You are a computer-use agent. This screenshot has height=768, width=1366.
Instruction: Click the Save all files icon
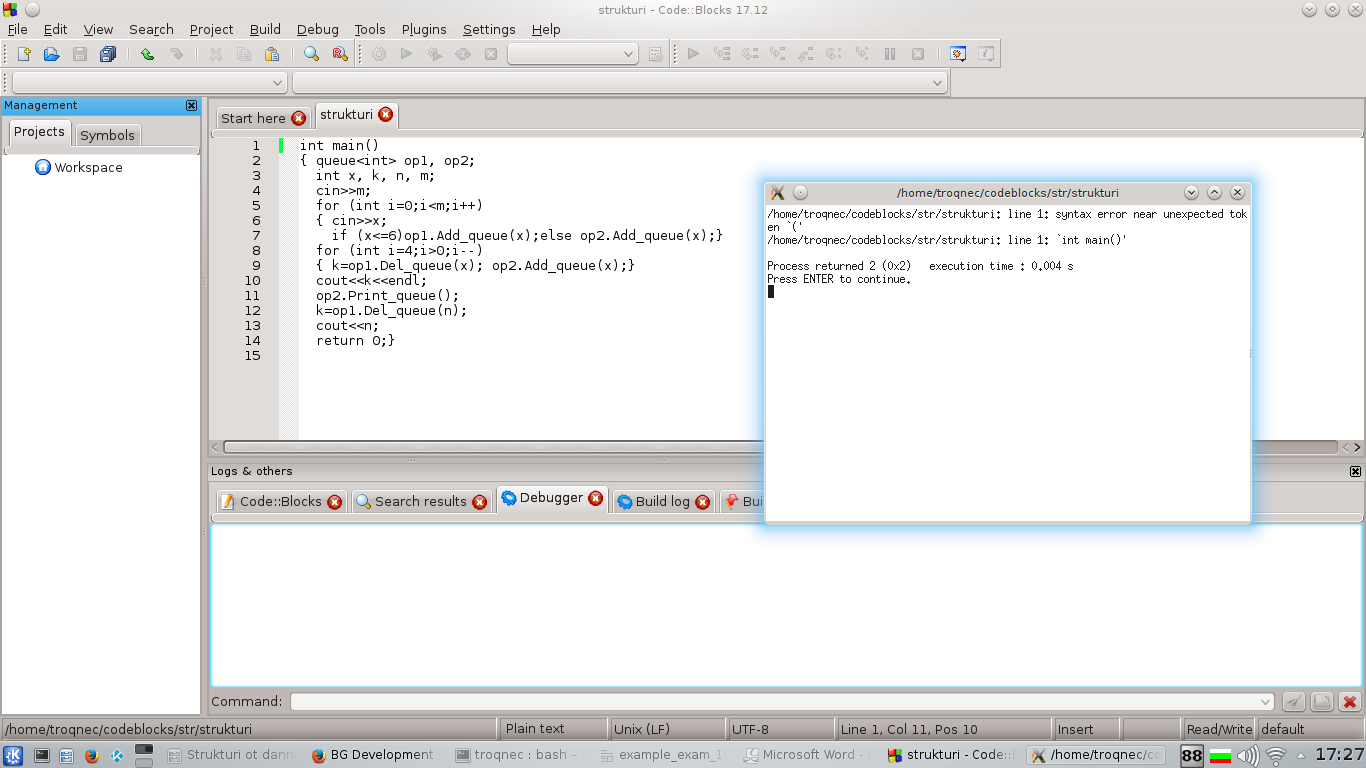pos(108,54)
